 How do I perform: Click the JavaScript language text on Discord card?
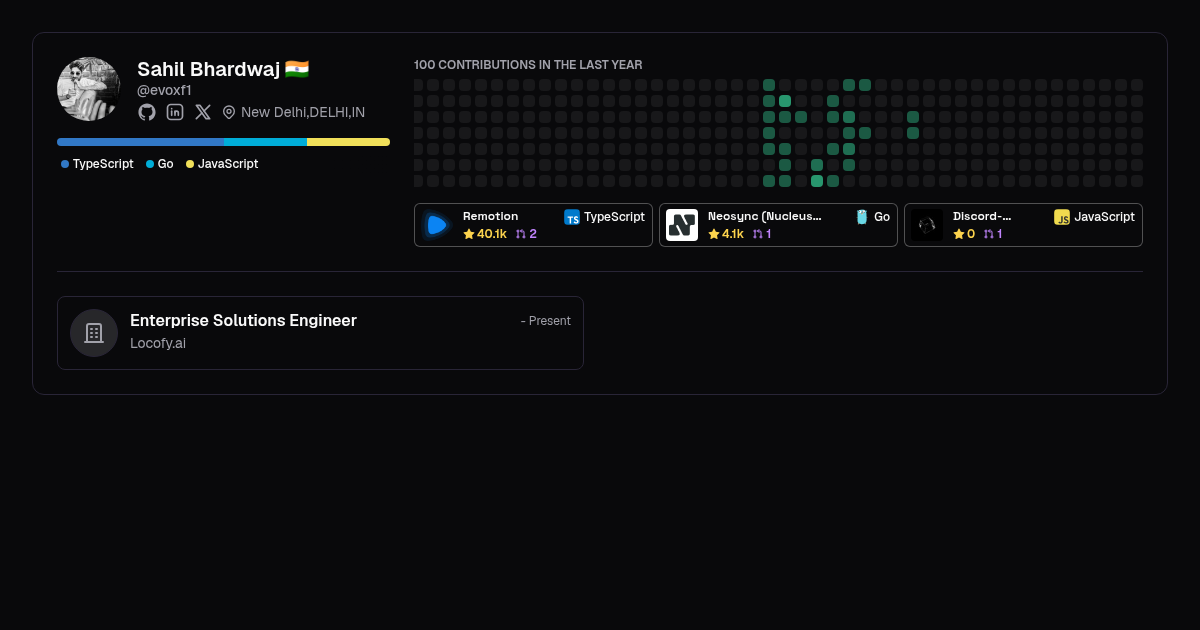1105,217
